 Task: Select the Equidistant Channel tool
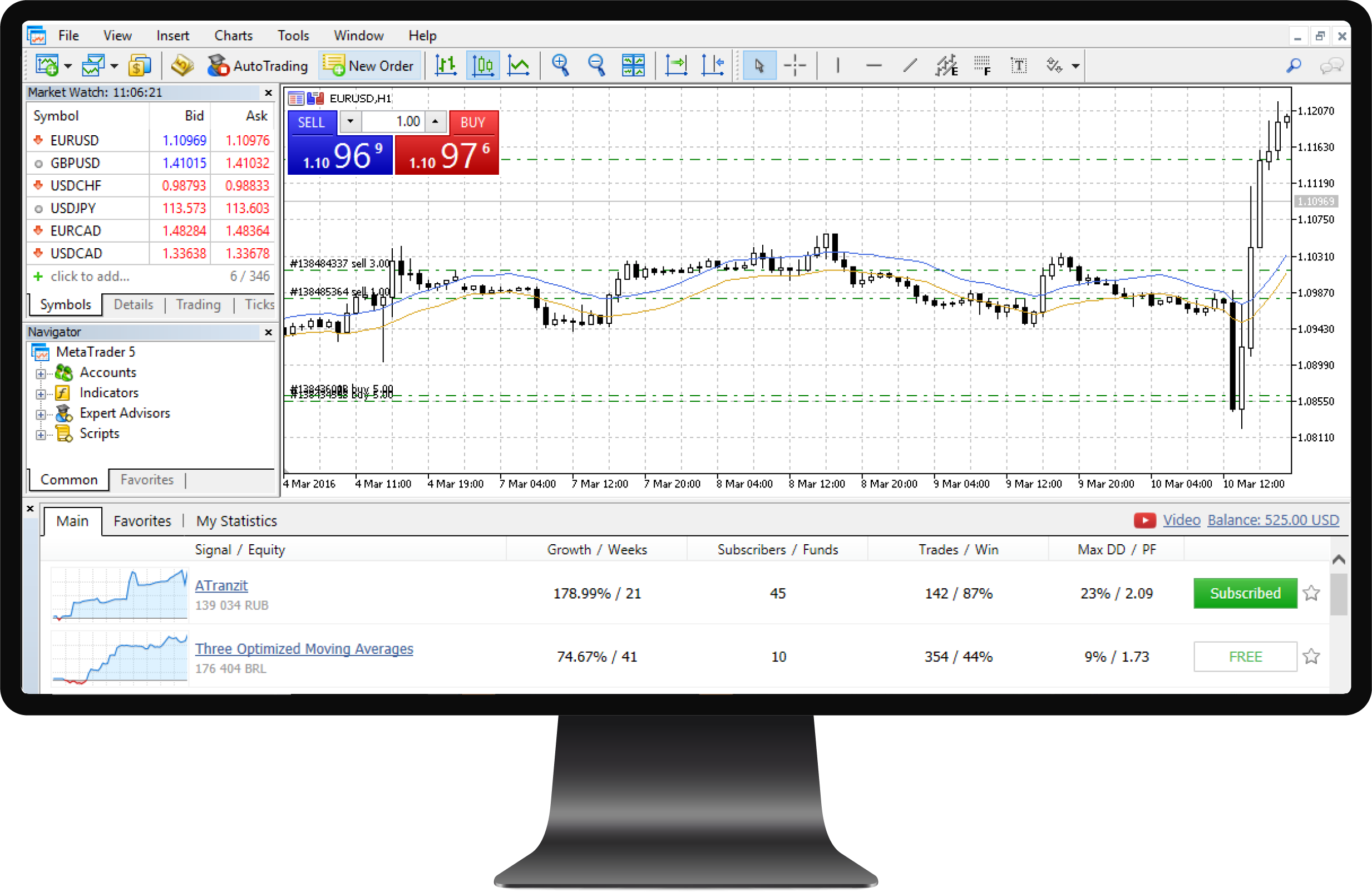point(946,66)
